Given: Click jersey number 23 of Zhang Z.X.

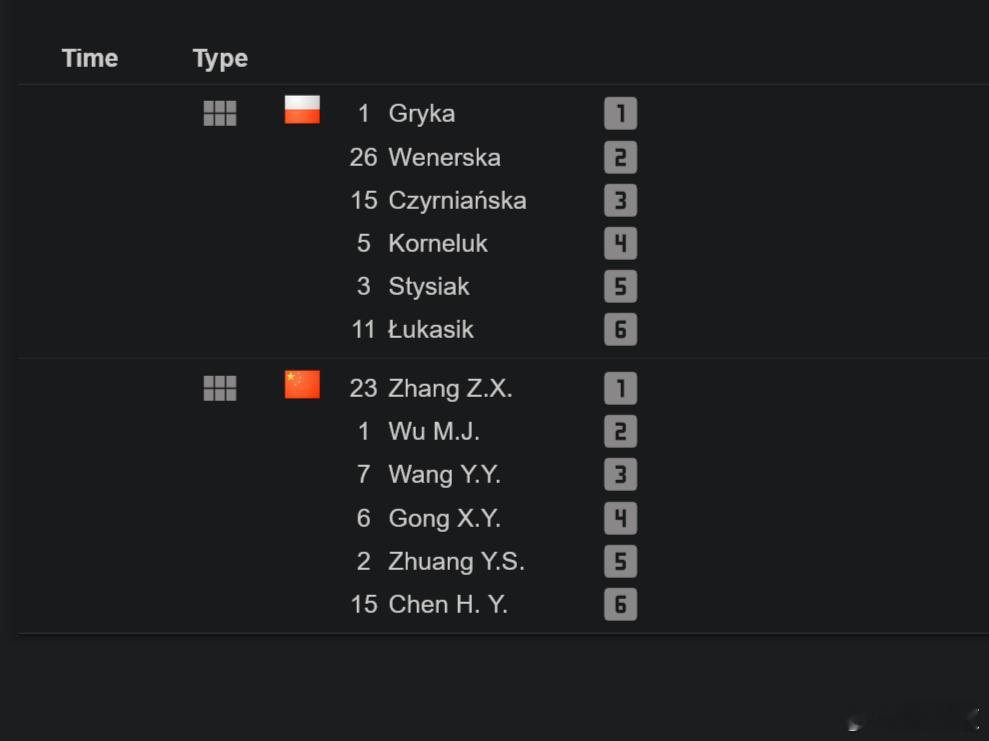Looking at the screenshot, I should click(x=363, y=388).
